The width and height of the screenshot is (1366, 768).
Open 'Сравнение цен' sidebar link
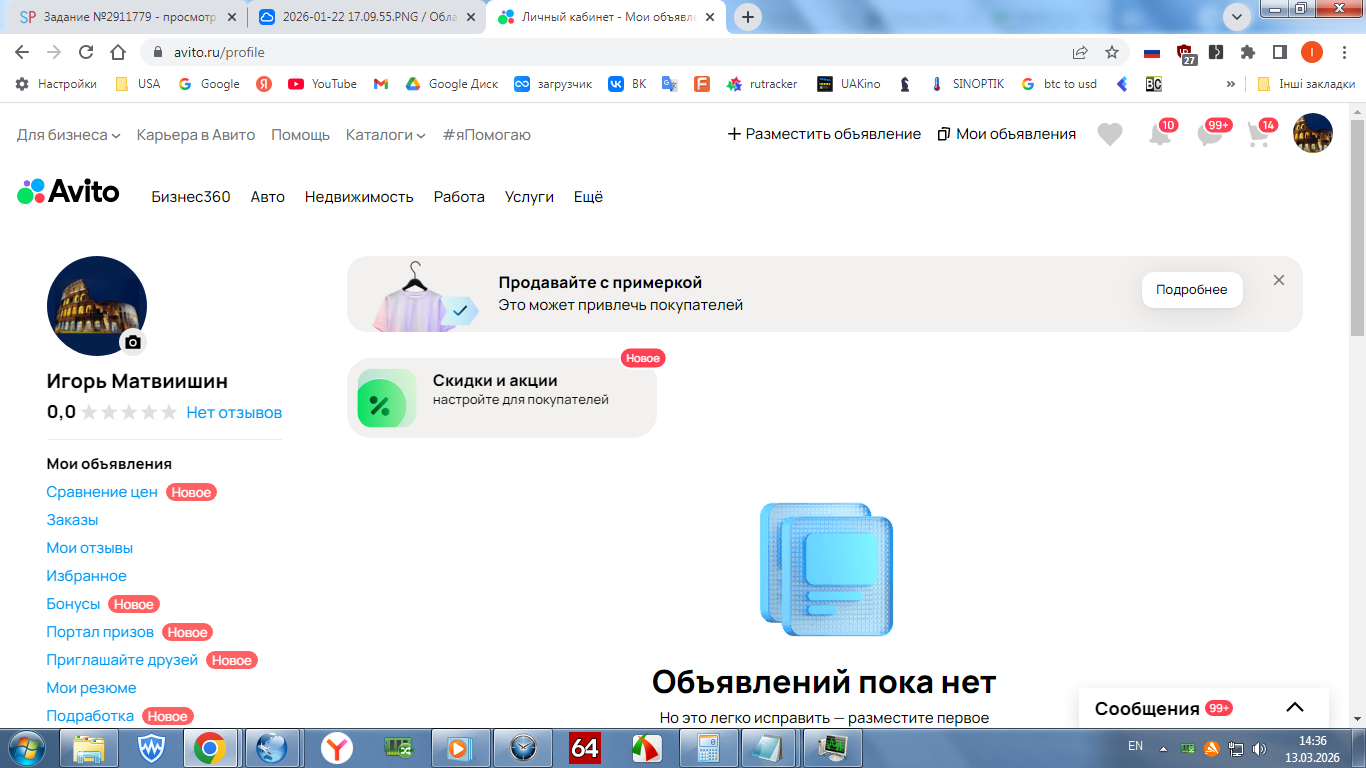(x=102, y=492)
